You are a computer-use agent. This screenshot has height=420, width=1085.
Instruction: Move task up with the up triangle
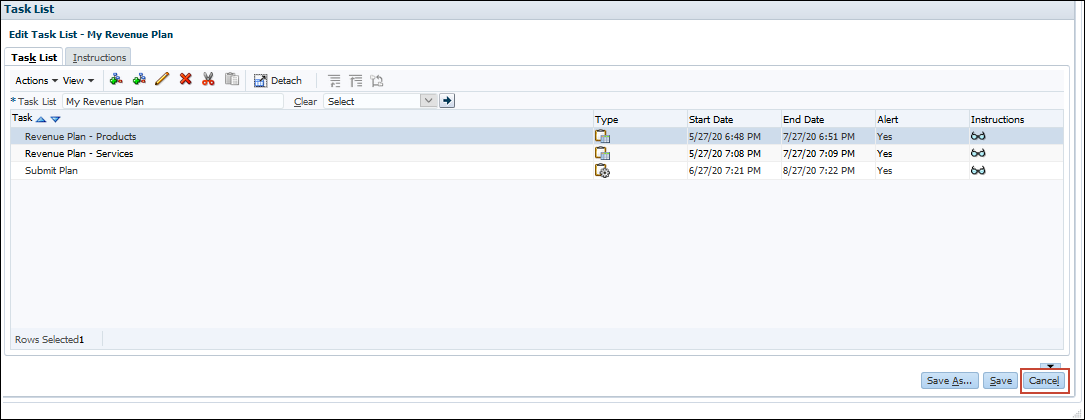pyautogui.click(x=41, y=119)
